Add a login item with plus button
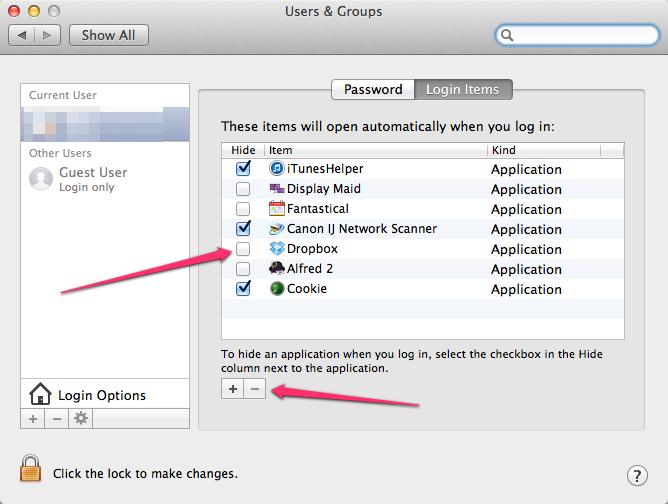The width and height of the screenshot is (668, 504). click(233, 389)
